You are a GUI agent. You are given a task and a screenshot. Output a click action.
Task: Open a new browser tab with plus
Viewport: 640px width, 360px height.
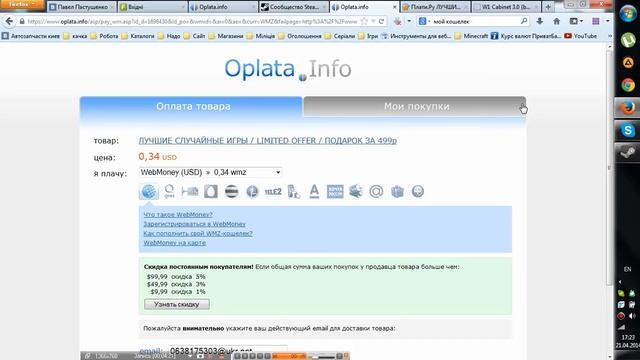(x=548, y=7)
